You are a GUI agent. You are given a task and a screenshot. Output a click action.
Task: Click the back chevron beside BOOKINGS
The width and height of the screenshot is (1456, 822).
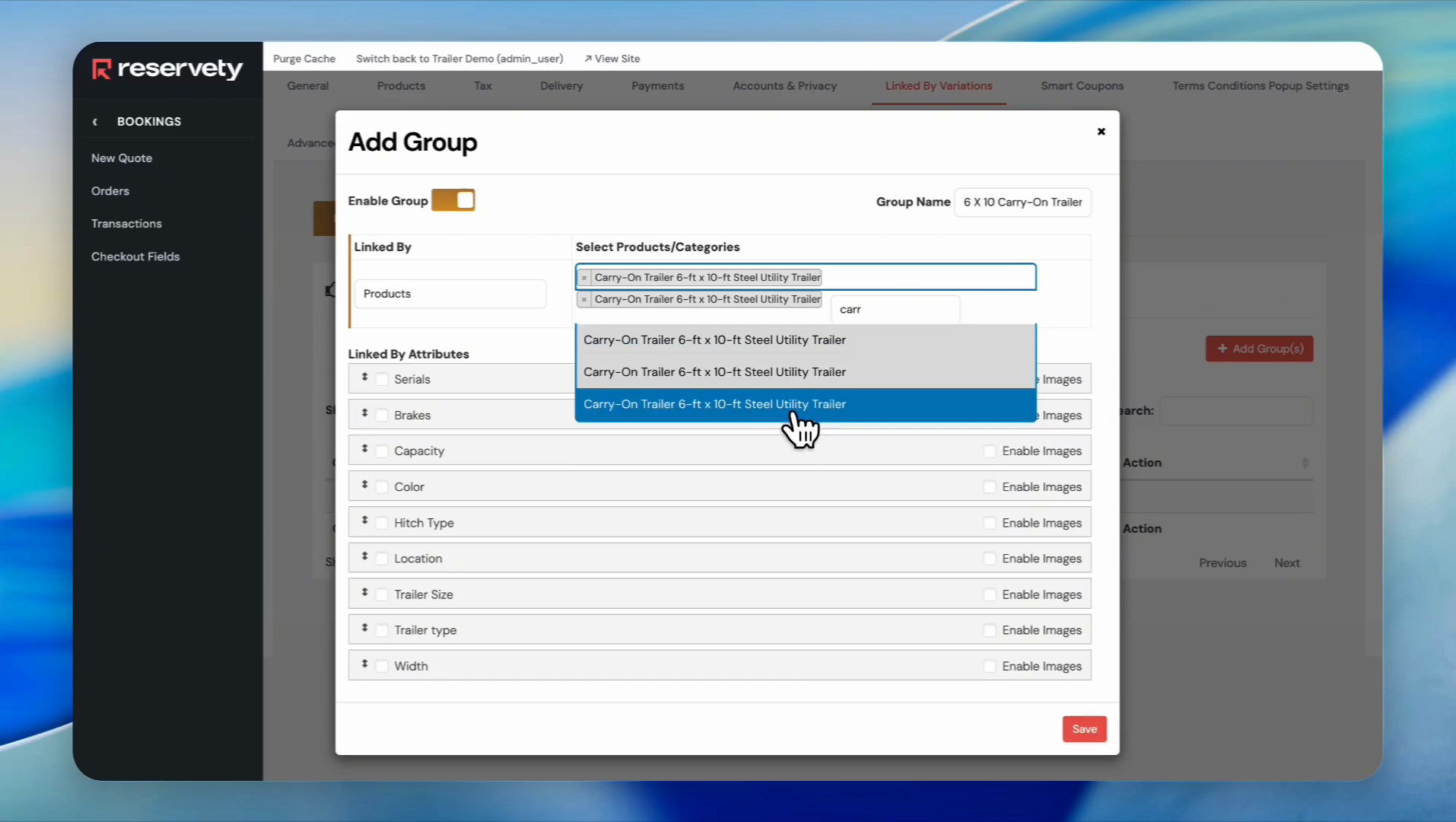95,122
